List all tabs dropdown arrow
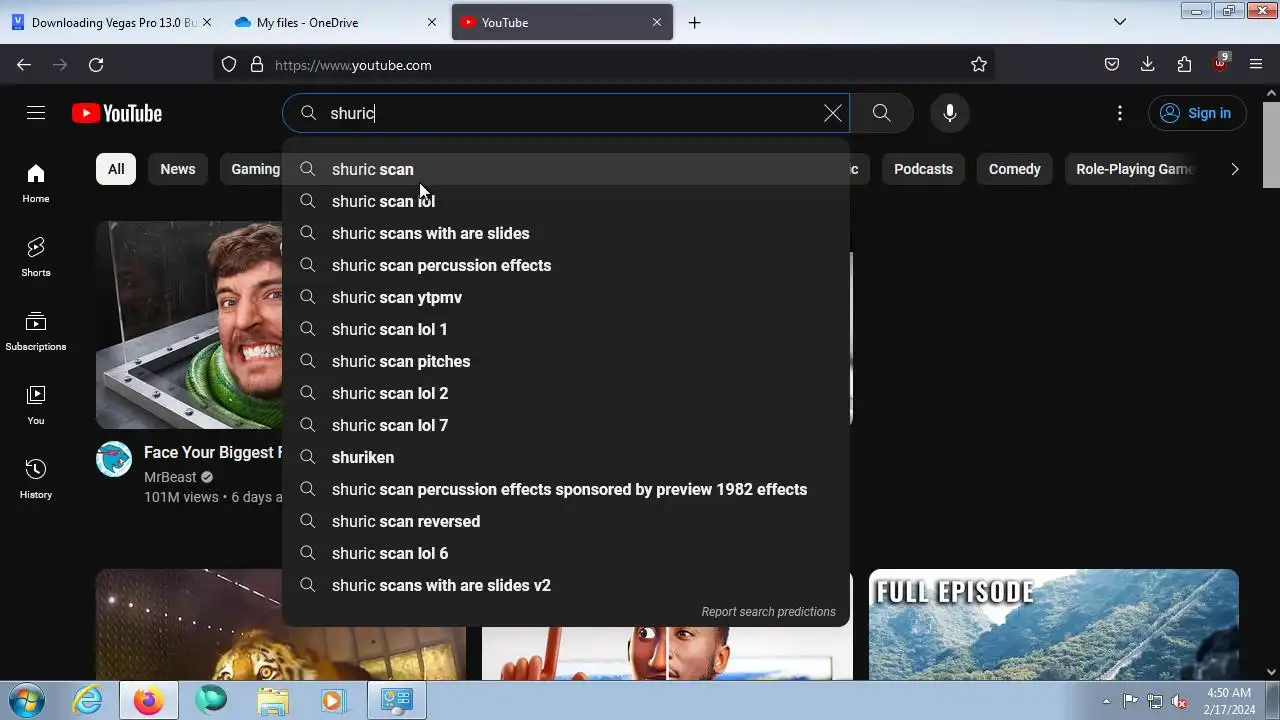 tap(1120, 22)
